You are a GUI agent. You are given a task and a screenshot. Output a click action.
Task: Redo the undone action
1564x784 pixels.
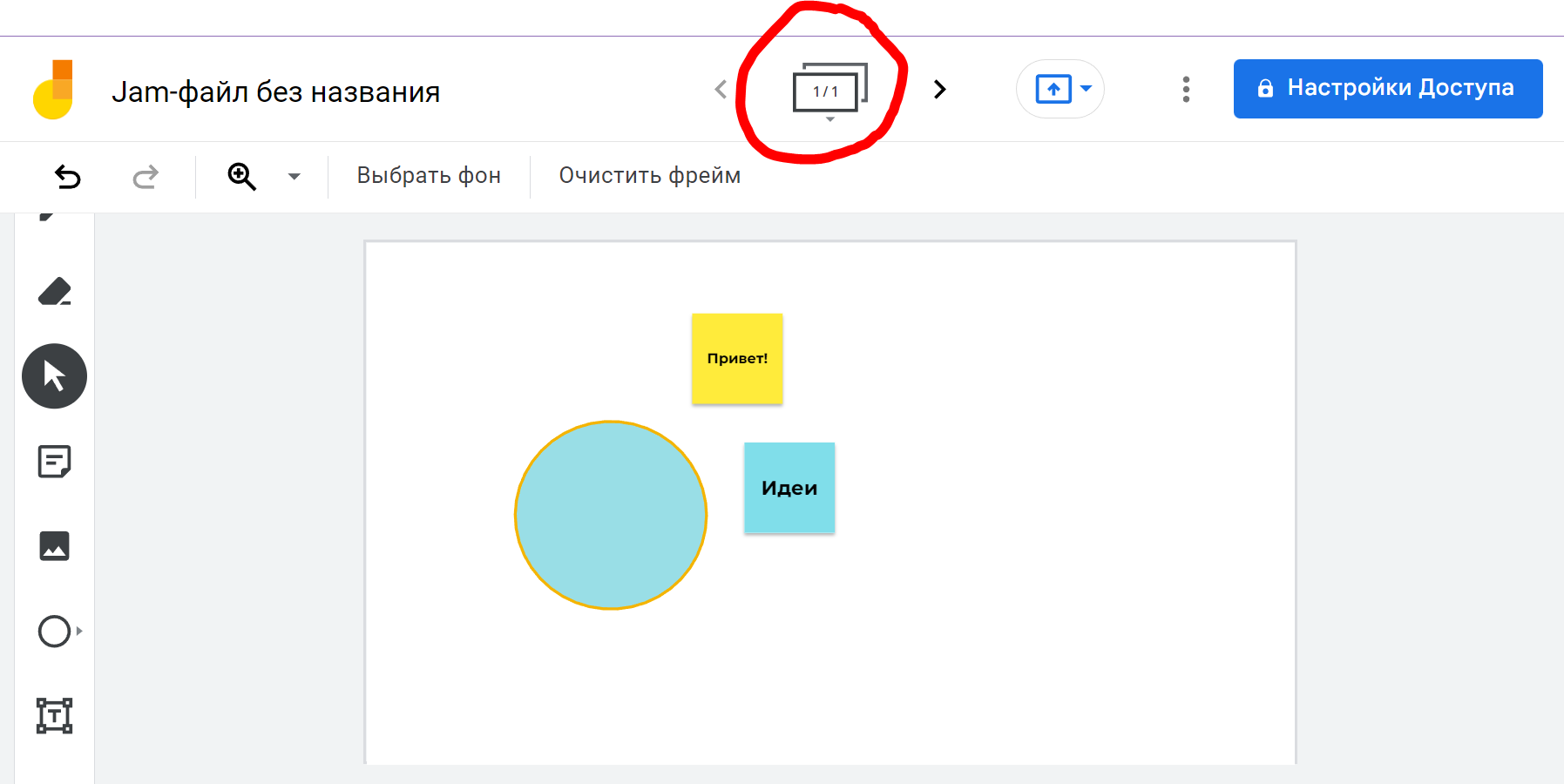click(146, 177)
